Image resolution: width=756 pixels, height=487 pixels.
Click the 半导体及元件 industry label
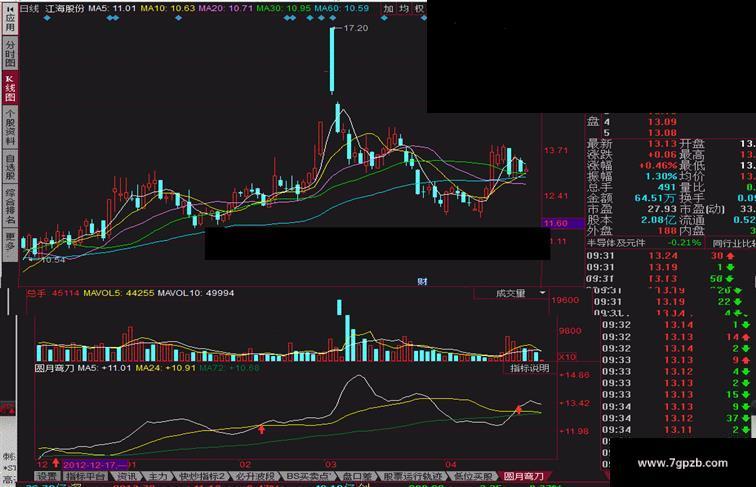point(616,243)
